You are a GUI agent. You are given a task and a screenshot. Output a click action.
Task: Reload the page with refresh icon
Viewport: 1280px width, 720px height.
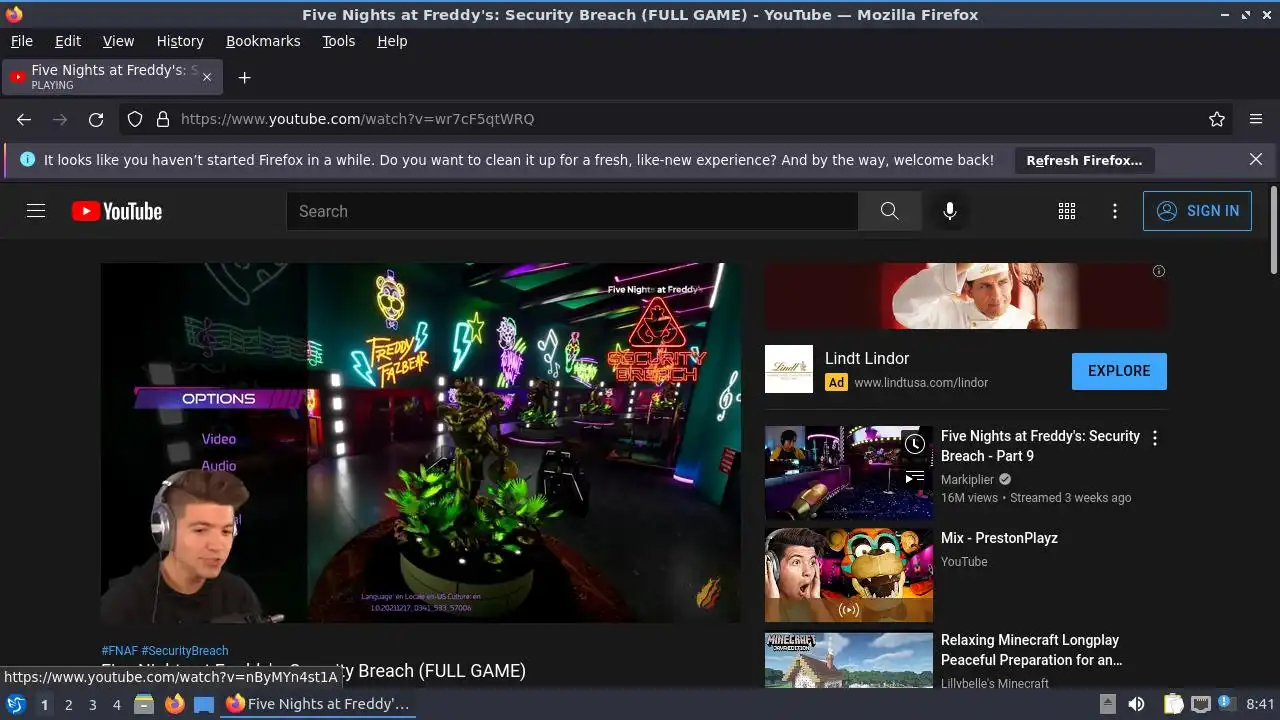(x=96, y=119)
